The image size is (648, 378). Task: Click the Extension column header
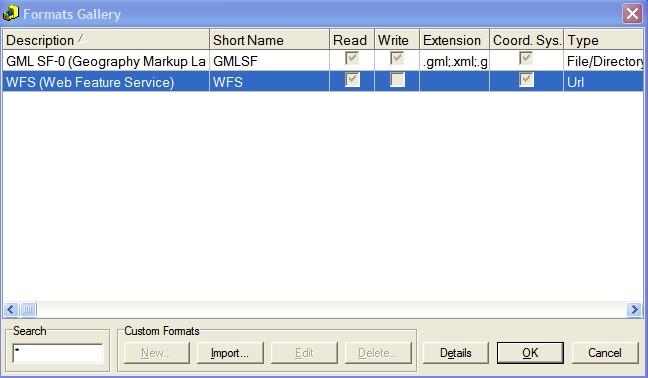pyautogui.click(x=454, y=40)
